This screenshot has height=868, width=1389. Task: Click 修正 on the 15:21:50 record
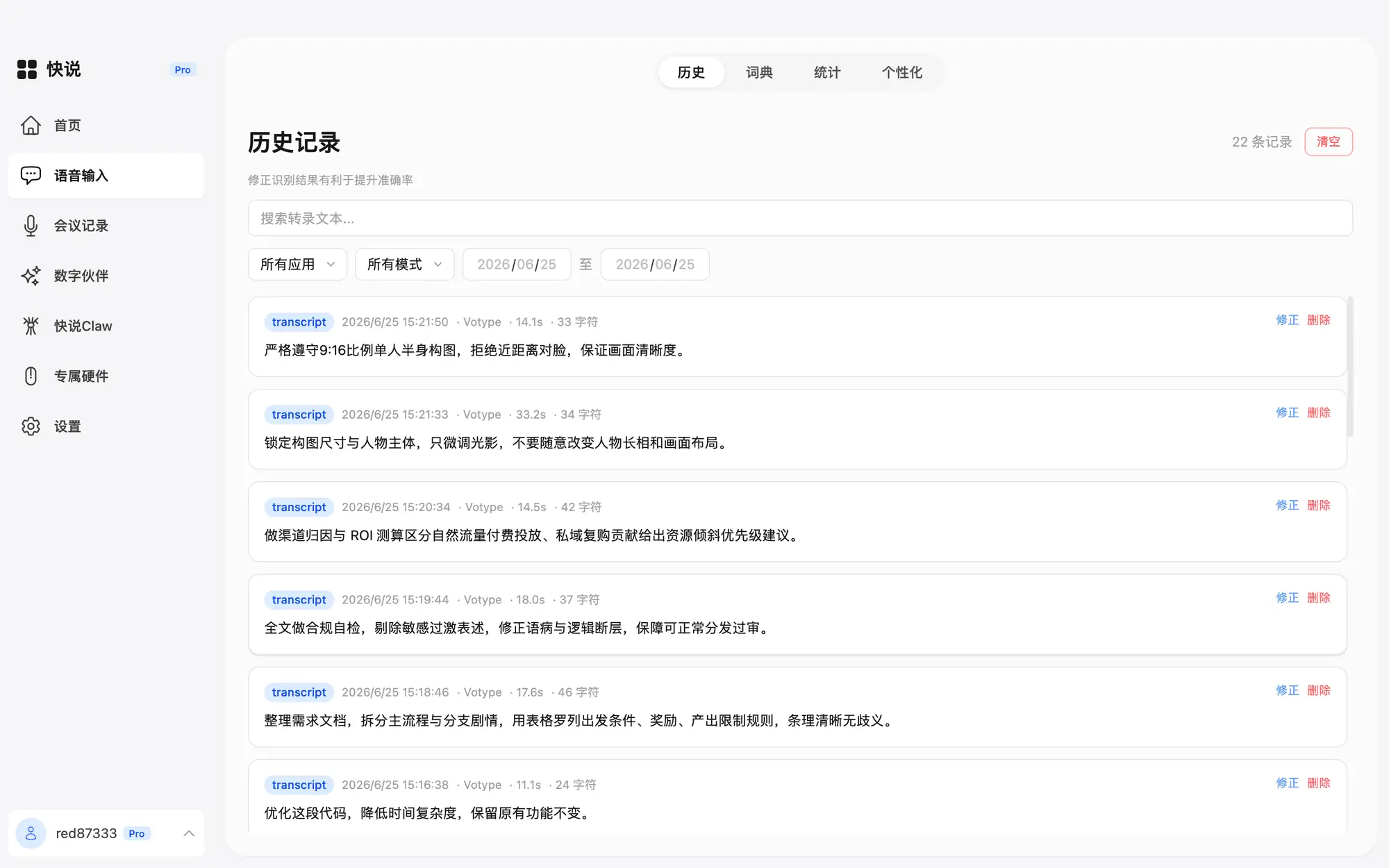click(x=1287, y=320)
